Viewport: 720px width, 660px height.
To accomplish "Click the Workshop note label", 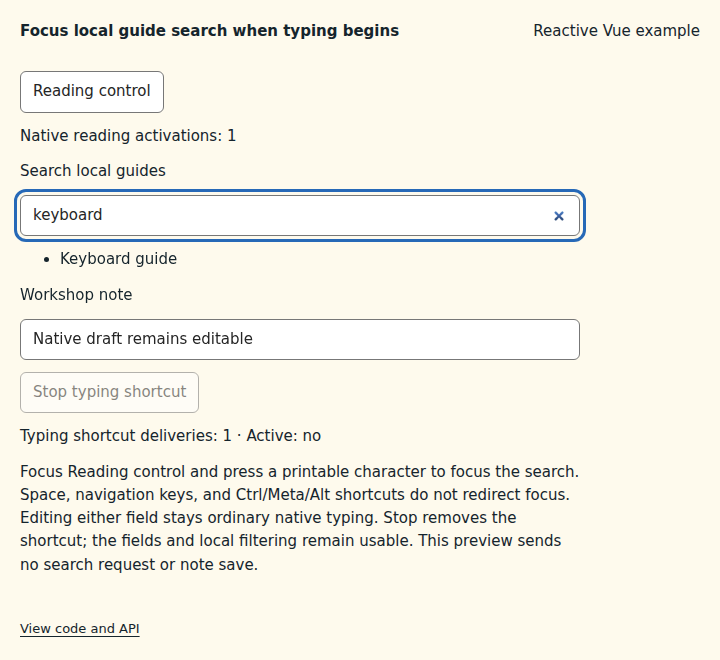I will [x=76, y=294].
